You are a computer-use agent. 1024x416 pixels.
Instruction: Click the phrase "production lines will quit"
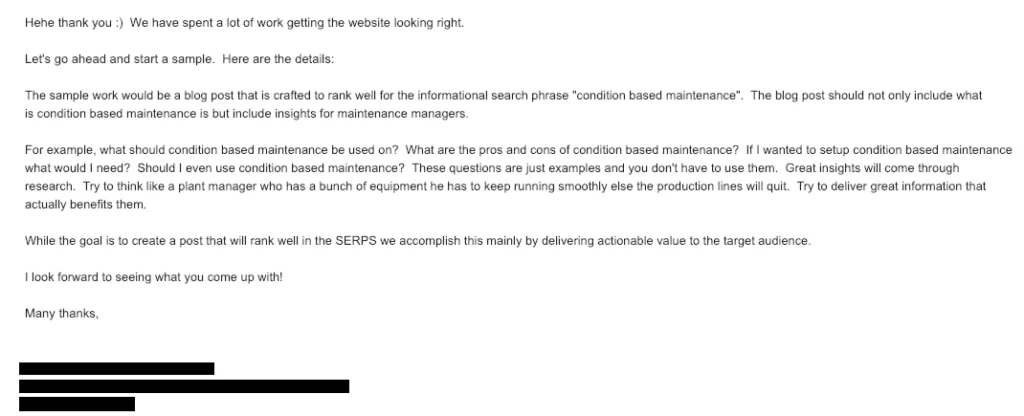coord(724,187)
